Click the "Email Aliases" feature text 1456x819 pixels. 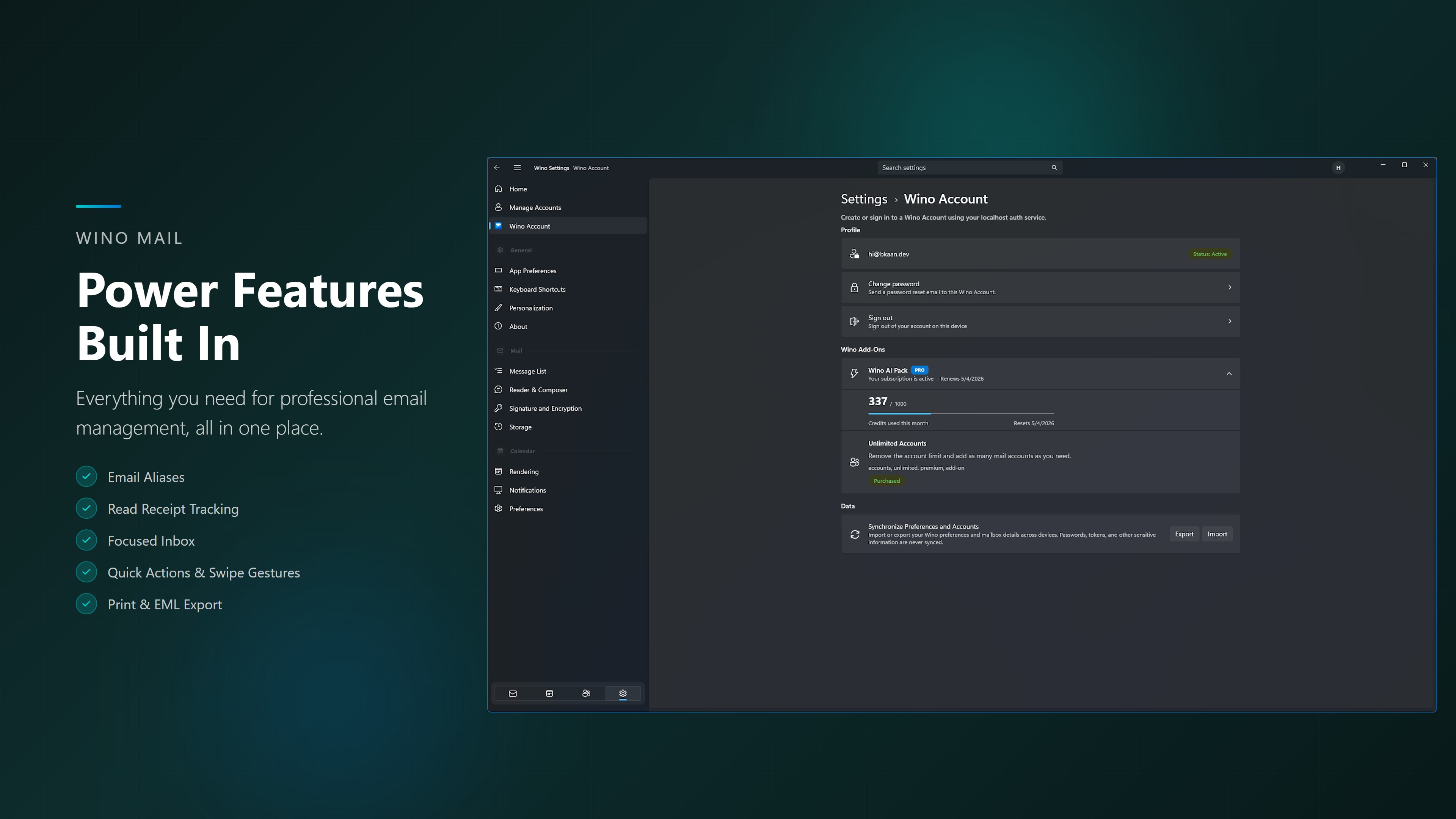coord(146,477)
